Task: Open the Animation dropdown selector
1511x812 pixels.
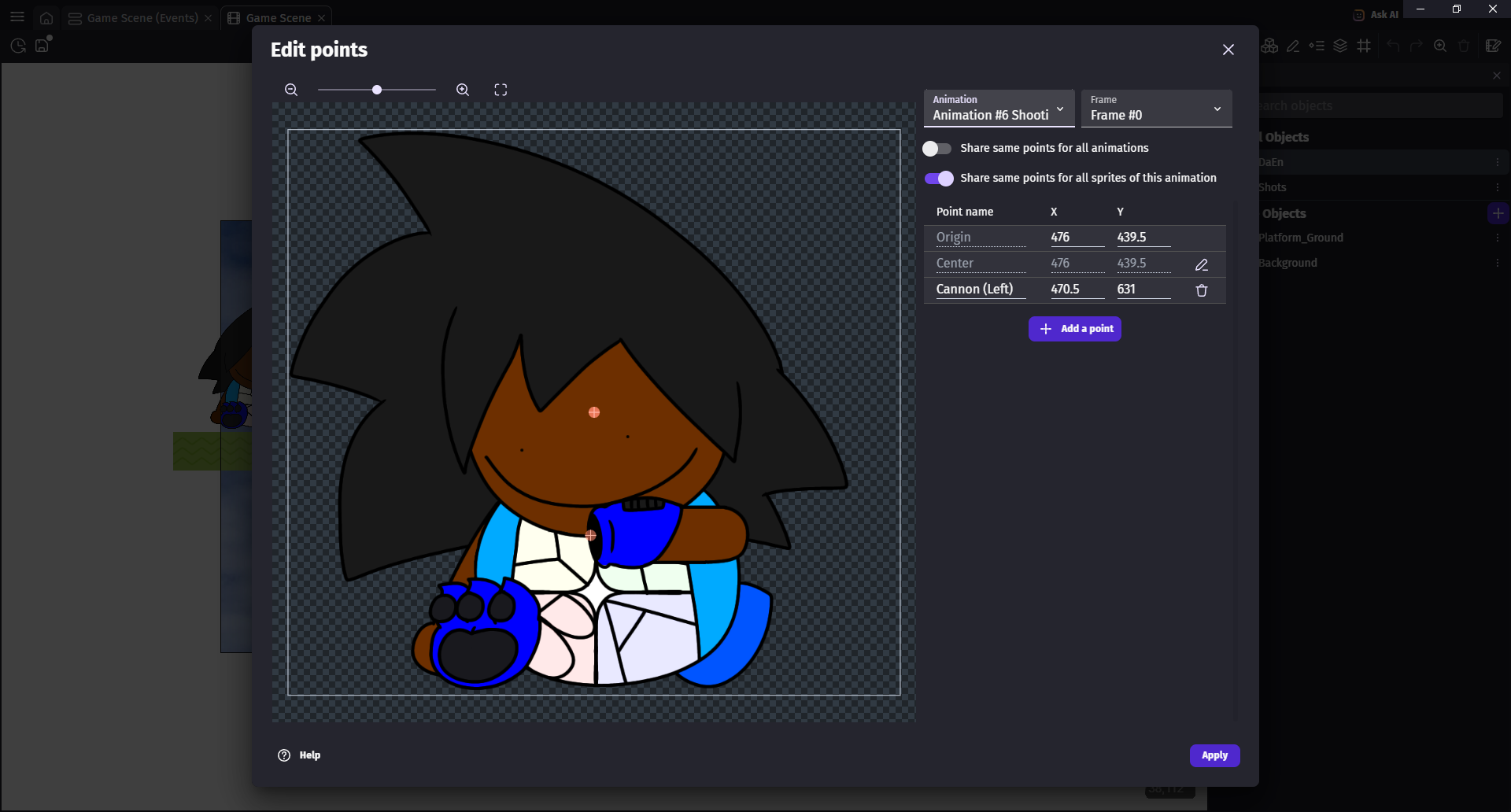Action: [x=998, y=109]
